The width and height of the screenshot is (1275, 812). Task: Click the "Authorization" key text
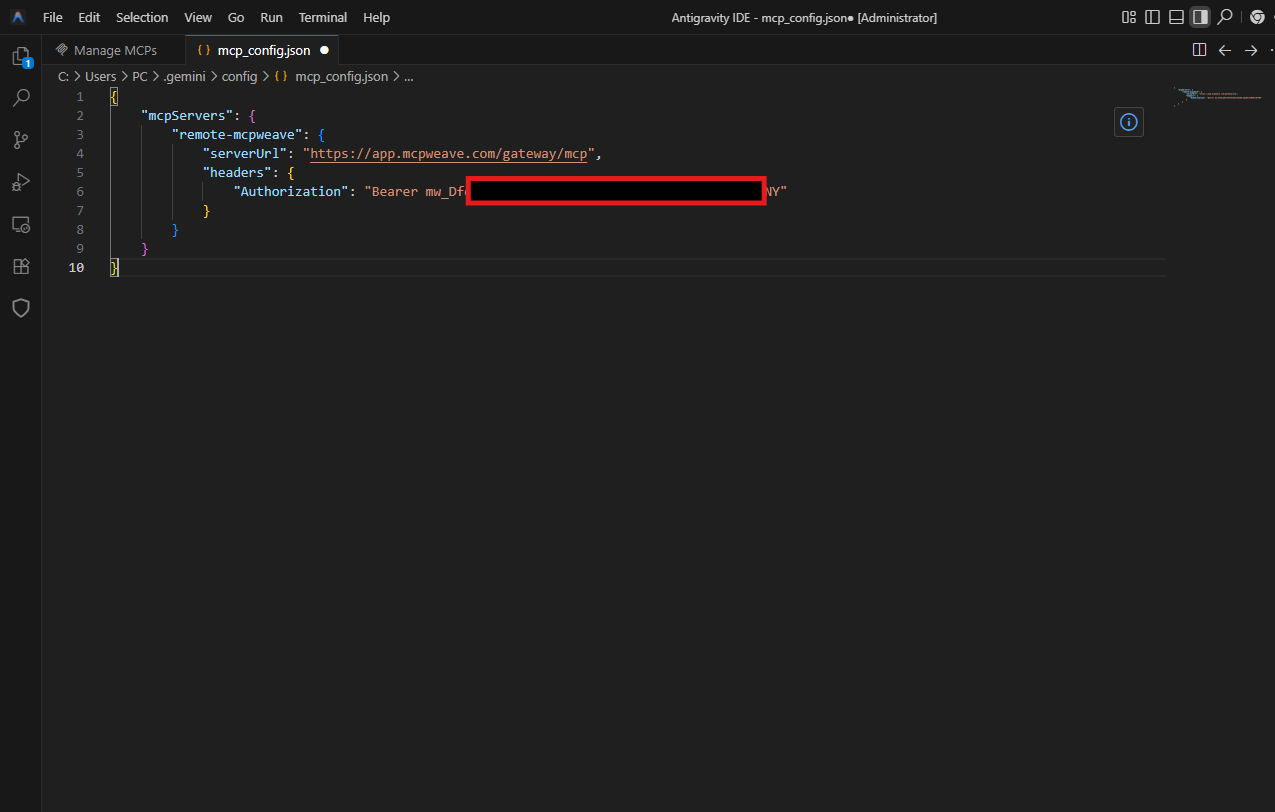click(291, 191)
